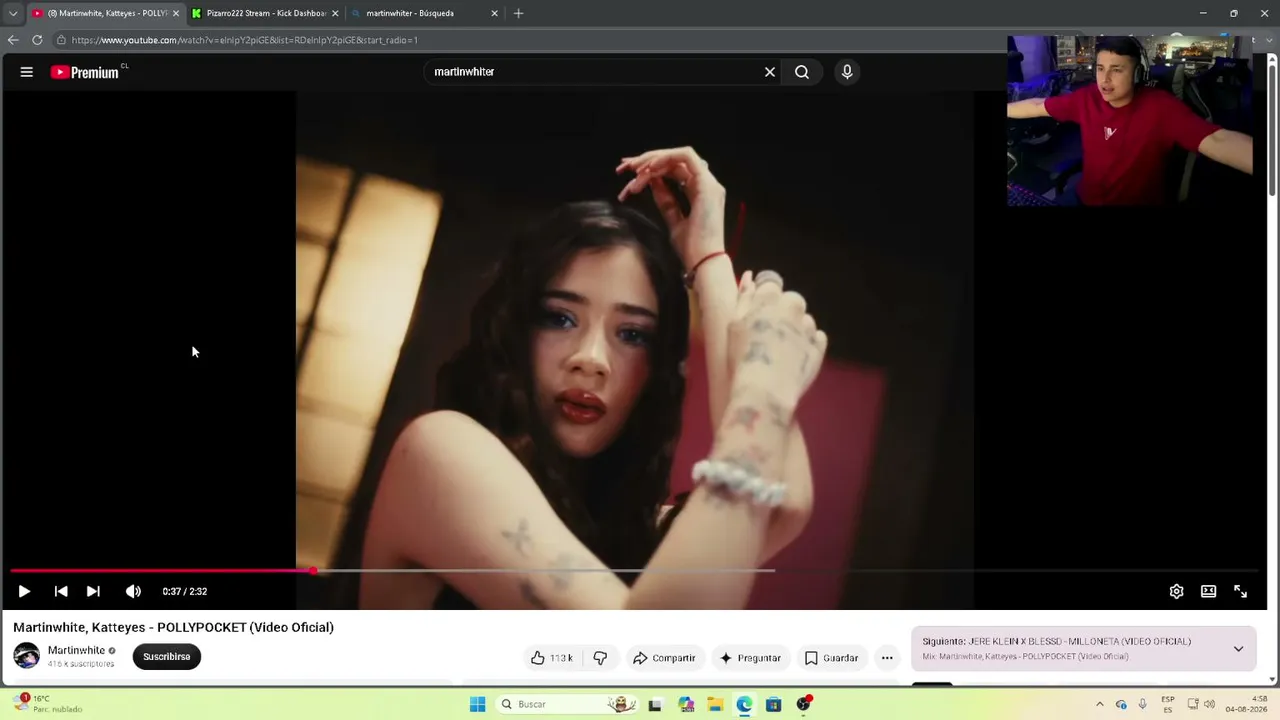Switch to the Edge browser taskbar icon

tap(745, 704)
